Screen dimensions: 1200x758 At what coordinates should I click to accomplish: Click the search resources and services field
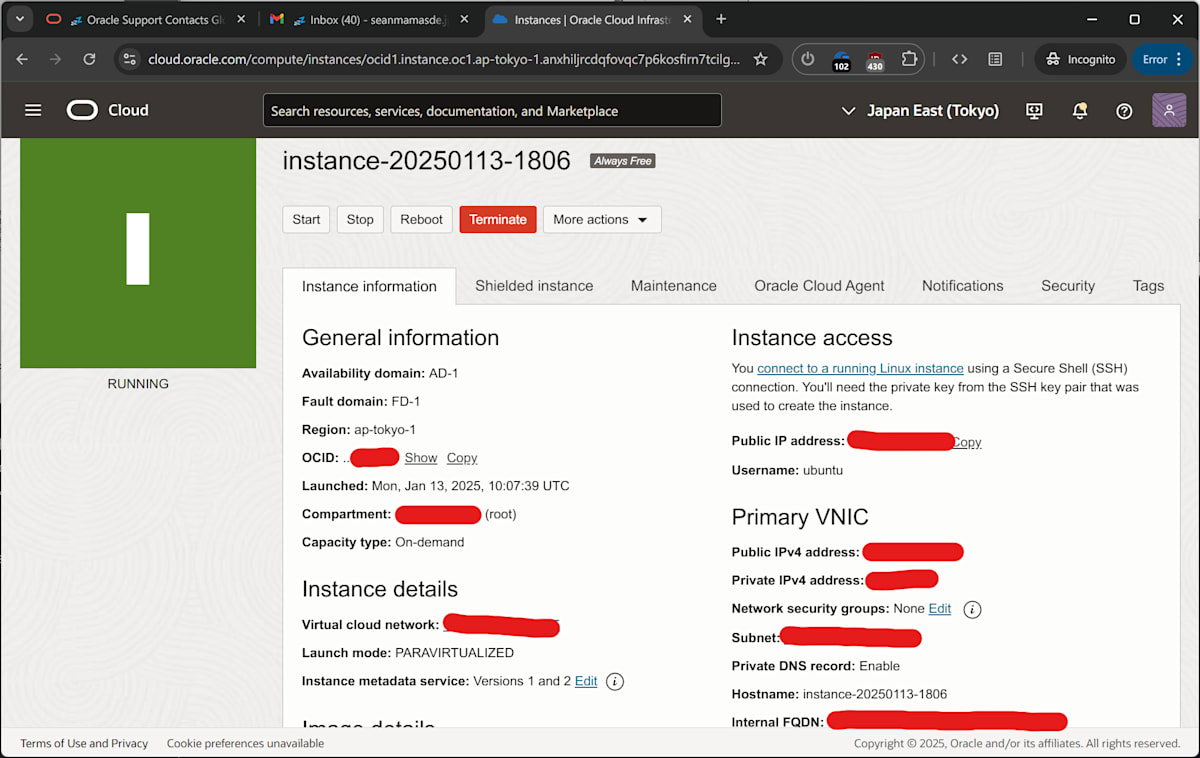pos(492,111)
